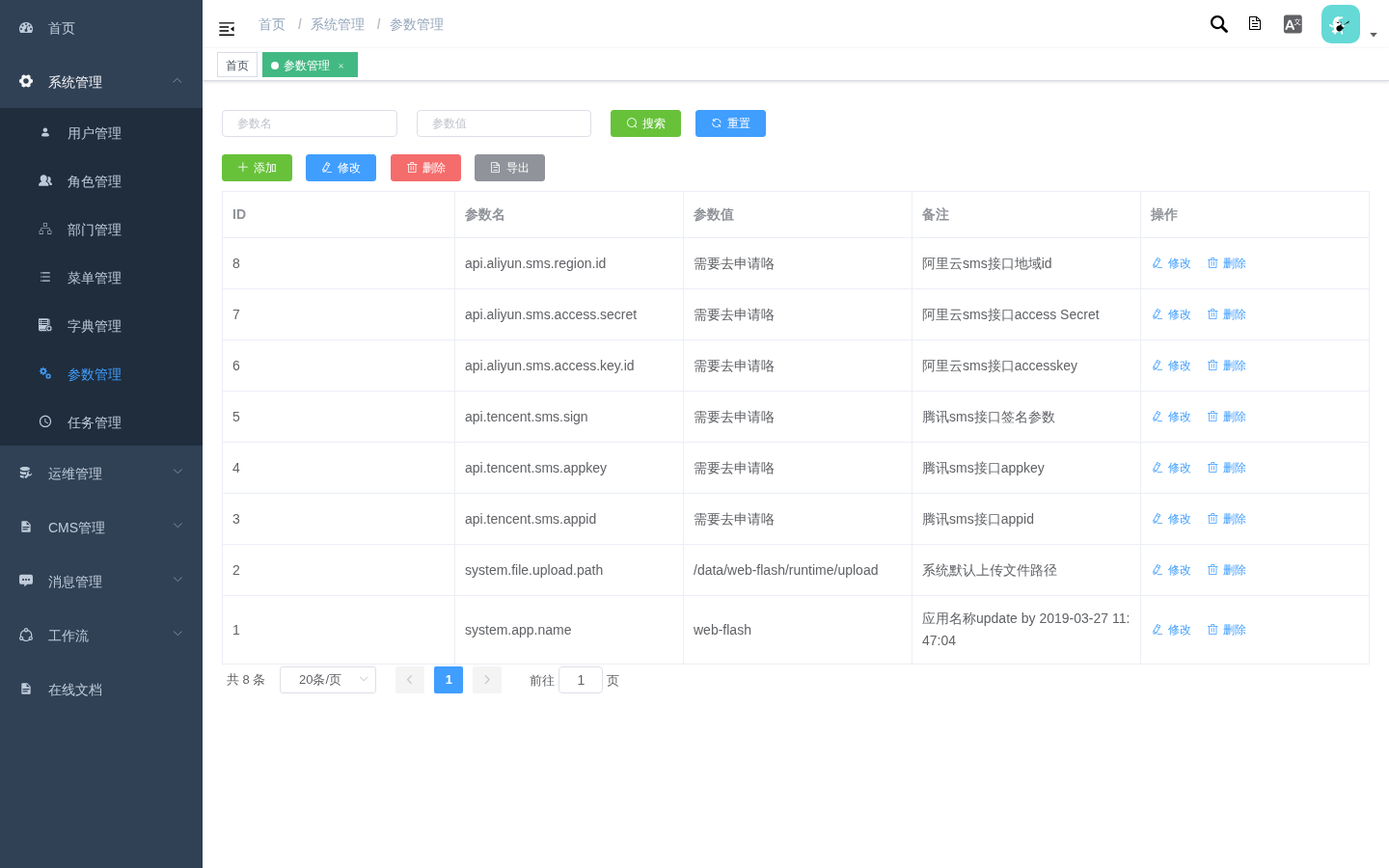The width and height of the screenshot is (1389, 868).
Task: Click the next page arrow
Action: click(x=487, y=680)
